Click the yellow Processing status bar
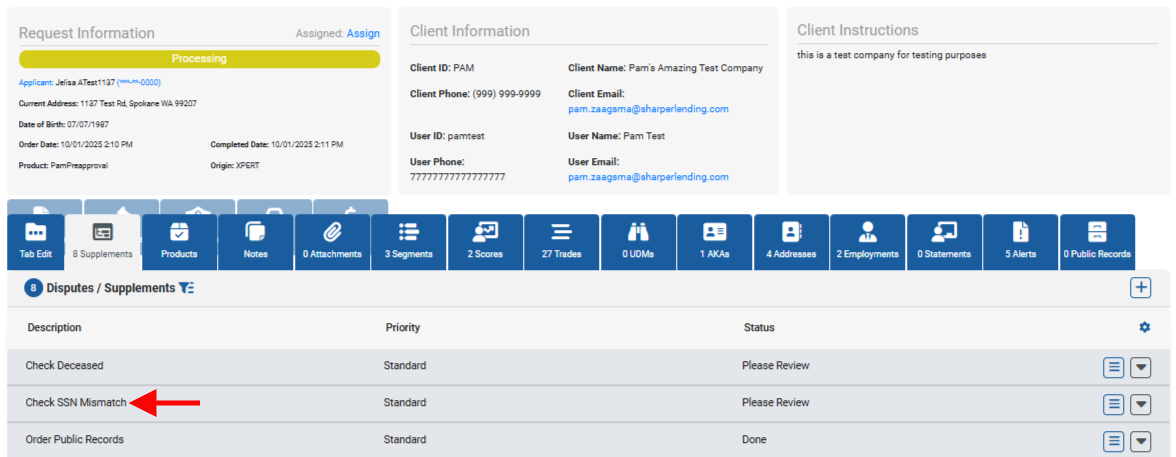 [200, 59]
